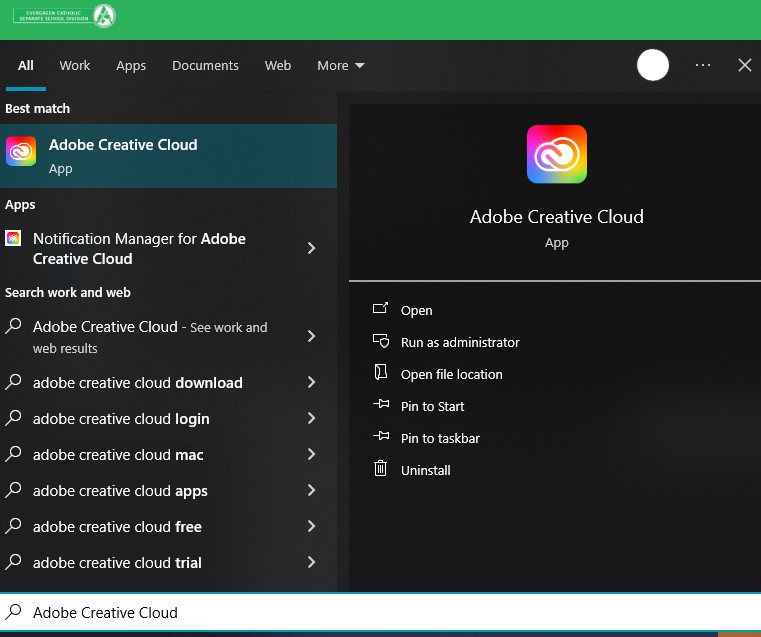Click the Pin to taskbar pin icon
The image size is (761, 637).
381,436
